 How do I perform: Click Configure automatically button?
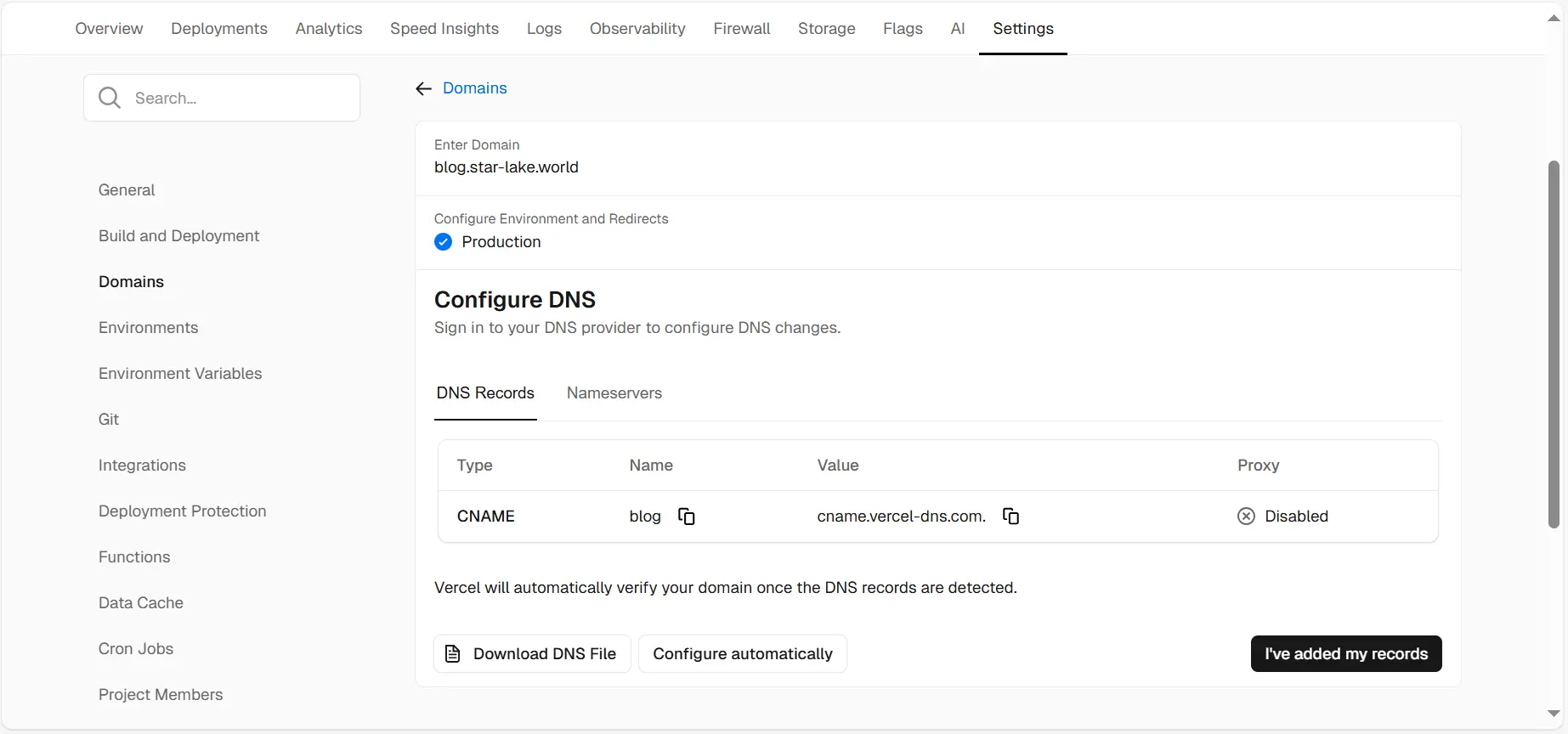tap(743, 653)
